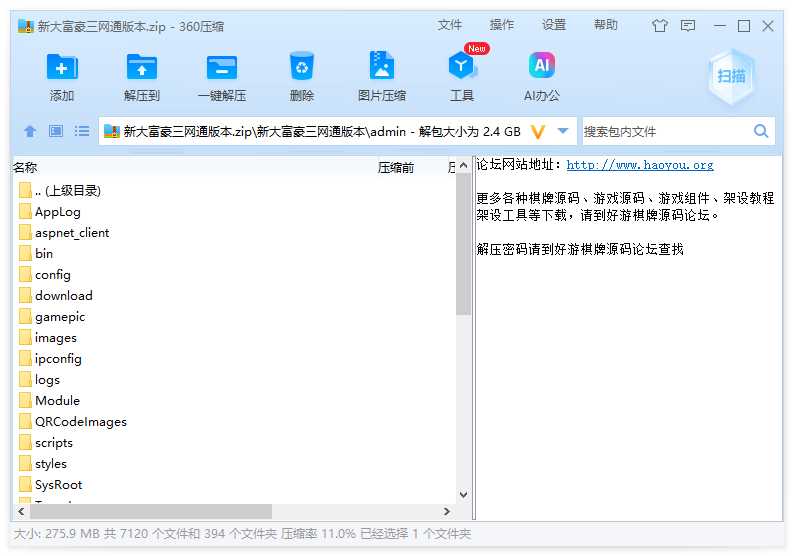Click the vertical scrollbar thumb in the file list
The height and width of the screenshot is (556, 794).
[463, 244]
